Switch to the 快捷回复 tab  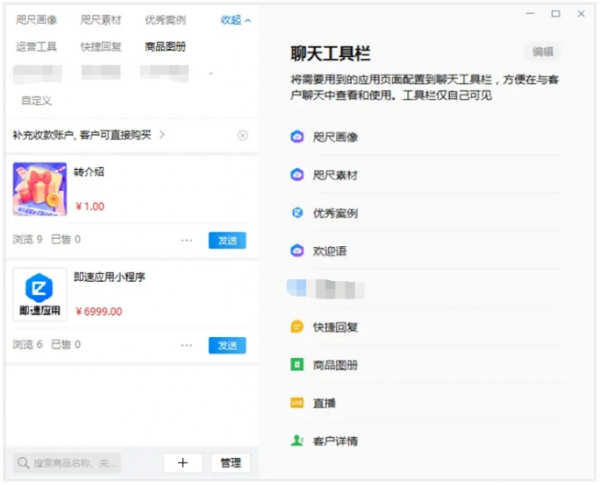100,46
